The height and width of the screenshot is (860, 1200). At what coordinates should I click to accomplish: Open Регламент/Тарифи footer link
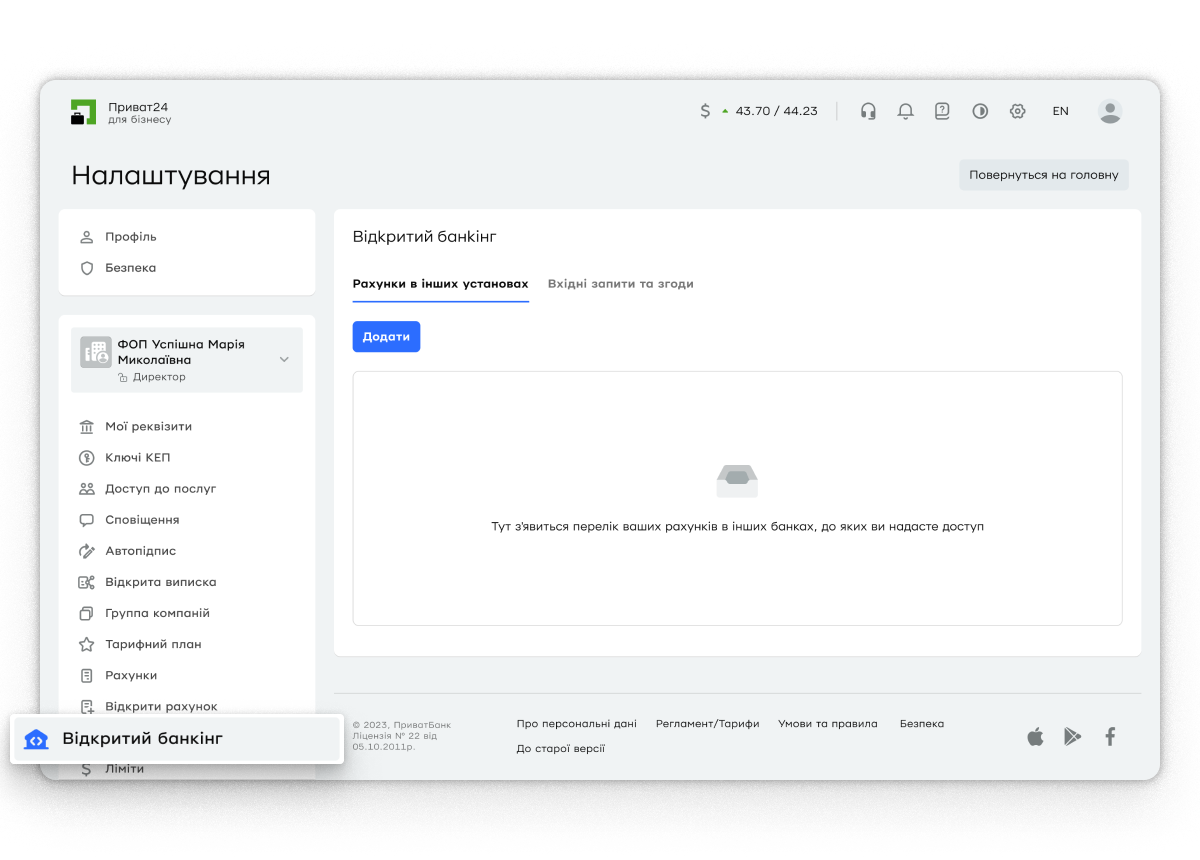click(707, 724)
